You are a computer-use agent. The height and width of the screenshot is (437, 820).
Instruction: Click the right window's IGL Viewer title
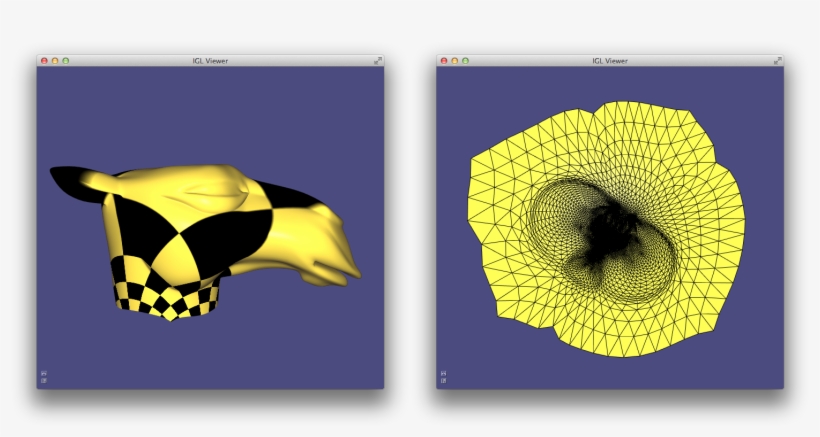click(x=610, y=61)
